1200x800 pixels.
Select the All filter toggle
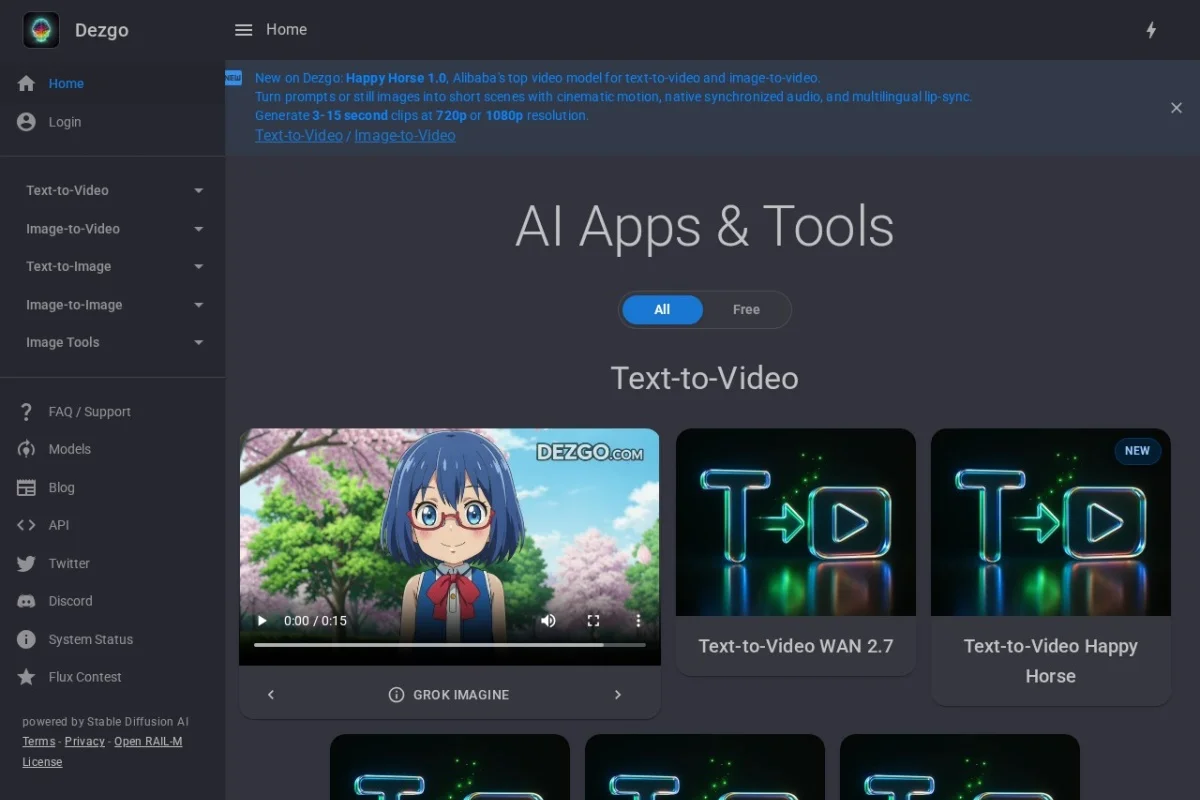[x=662, y=310]
